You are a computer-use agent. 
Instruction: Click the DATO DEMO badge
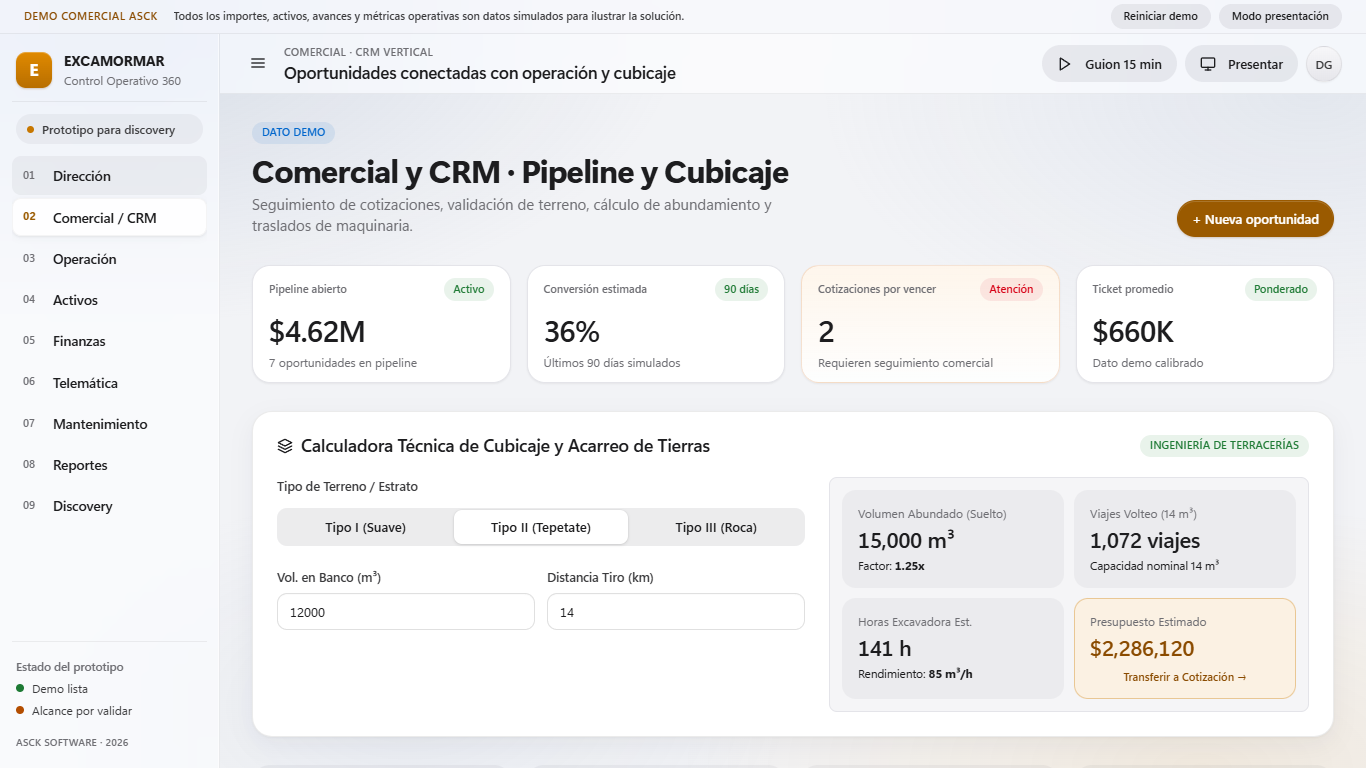294,132
